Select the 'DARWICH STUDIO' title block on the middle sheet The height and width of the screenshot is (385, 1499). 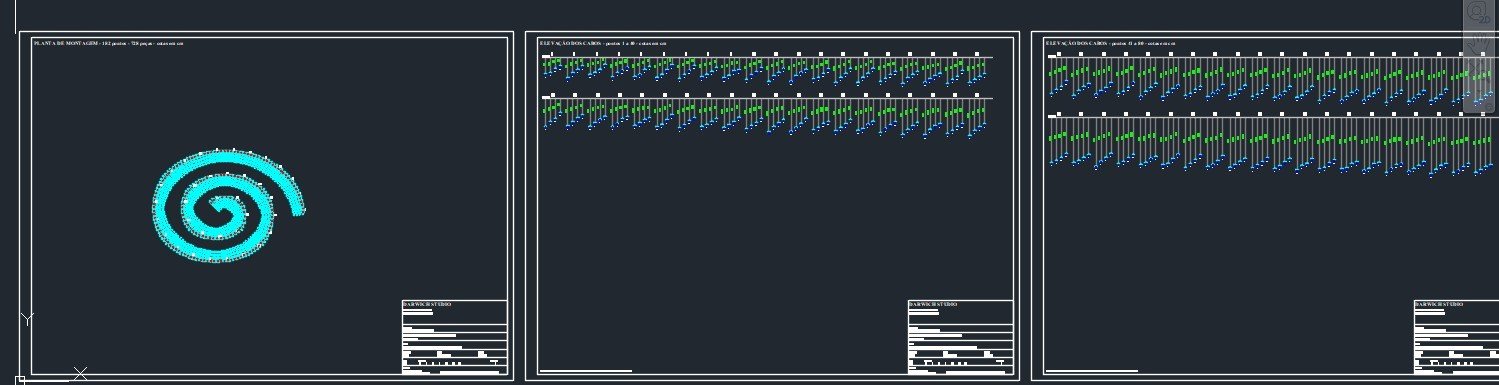click(x=960, y=337)
